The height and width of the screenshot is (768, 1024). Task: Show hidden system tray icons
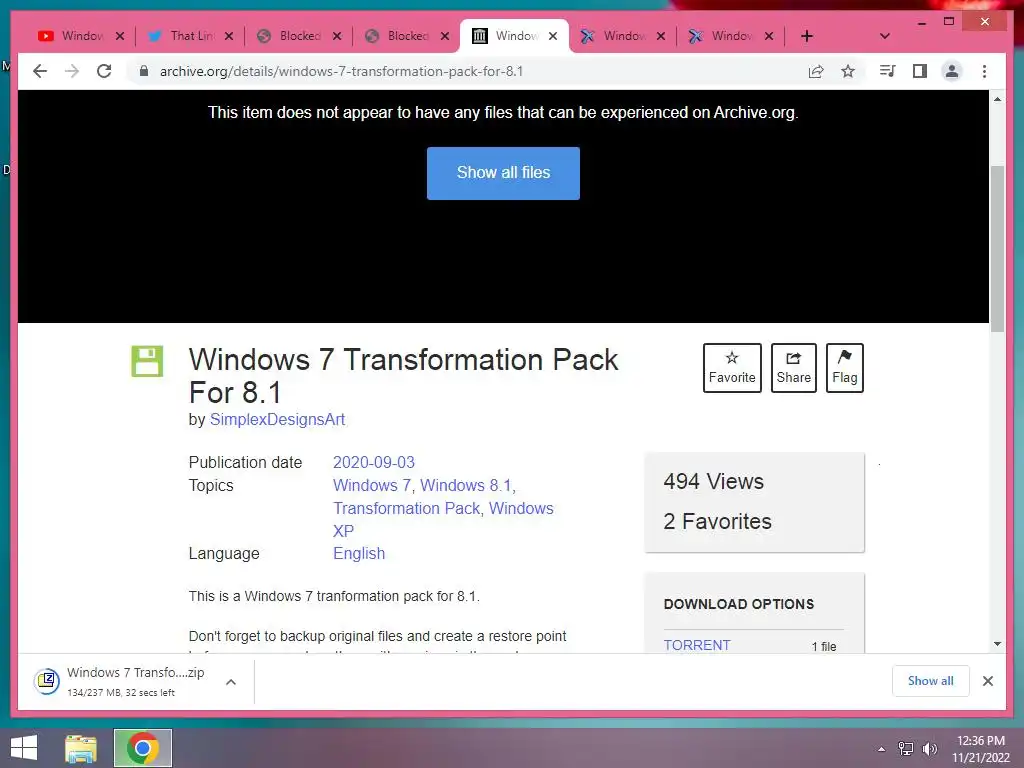pyautogui.click(x=882, y=749)
